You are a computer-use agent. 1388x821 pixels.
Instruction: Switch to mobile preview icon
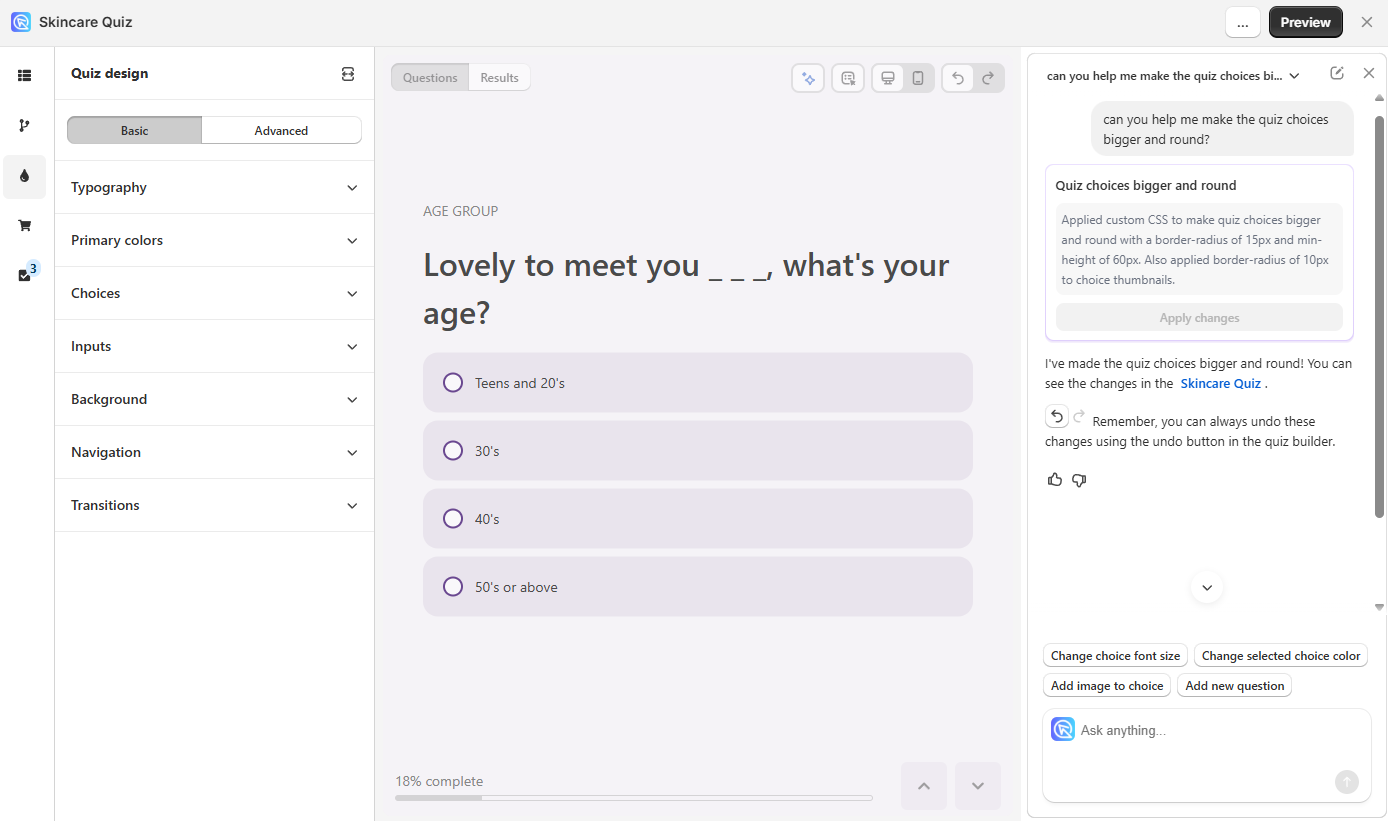918,78
